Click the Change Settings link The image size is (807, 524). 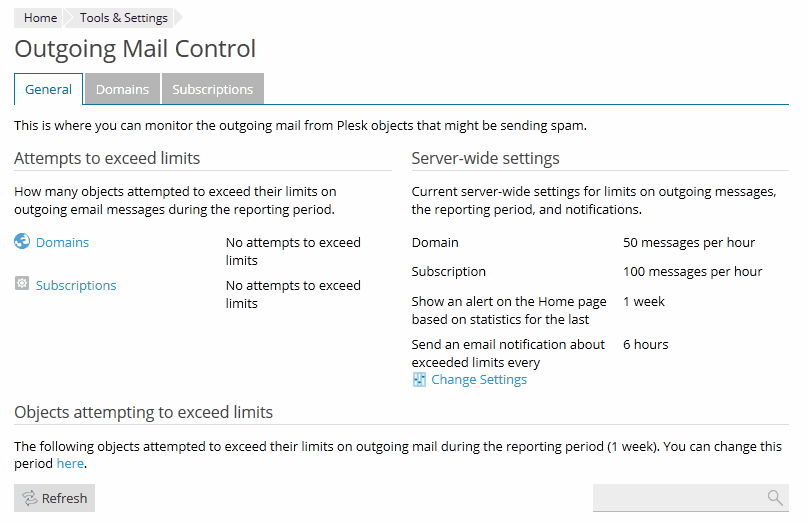(479, 380)
